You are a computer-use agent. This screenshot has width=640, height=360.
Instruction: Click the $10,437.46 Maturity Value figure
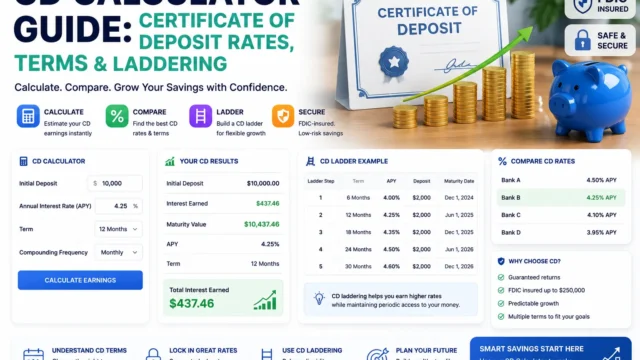click(262, 224)
